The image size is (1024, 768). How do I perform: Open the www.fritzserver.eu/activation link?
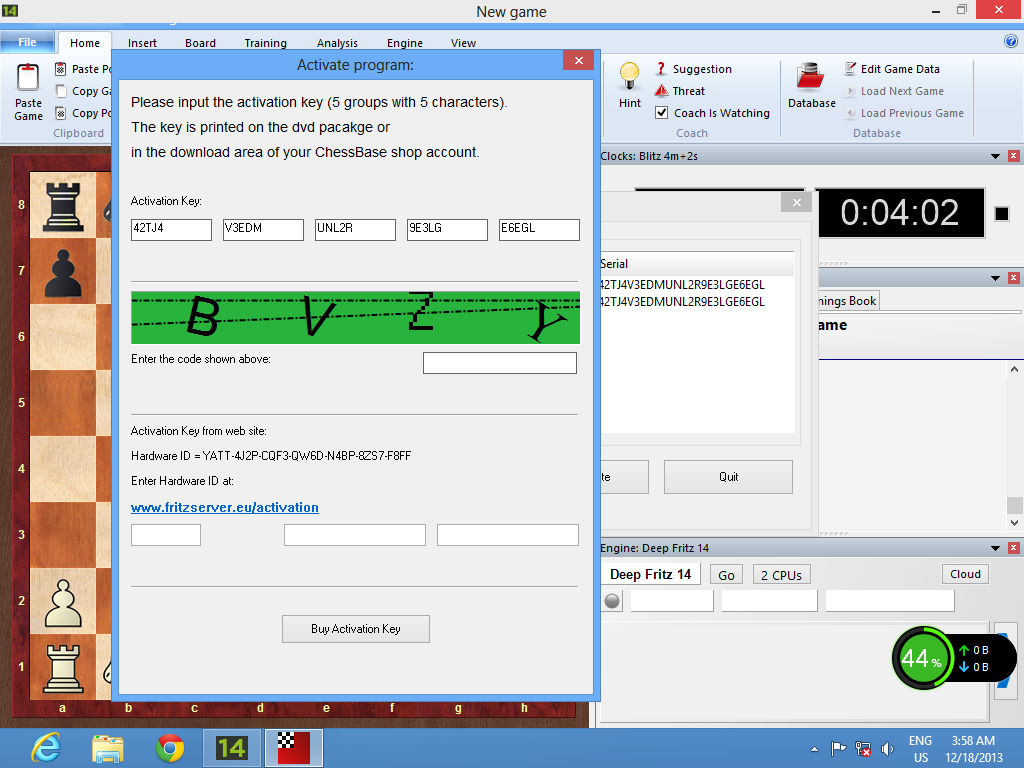click(x=225, y=507)
